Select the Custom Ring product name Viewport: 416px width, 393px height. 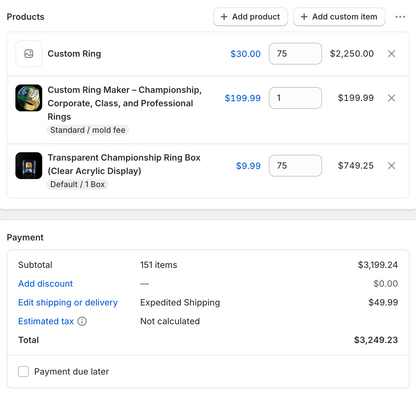(74, 54)
